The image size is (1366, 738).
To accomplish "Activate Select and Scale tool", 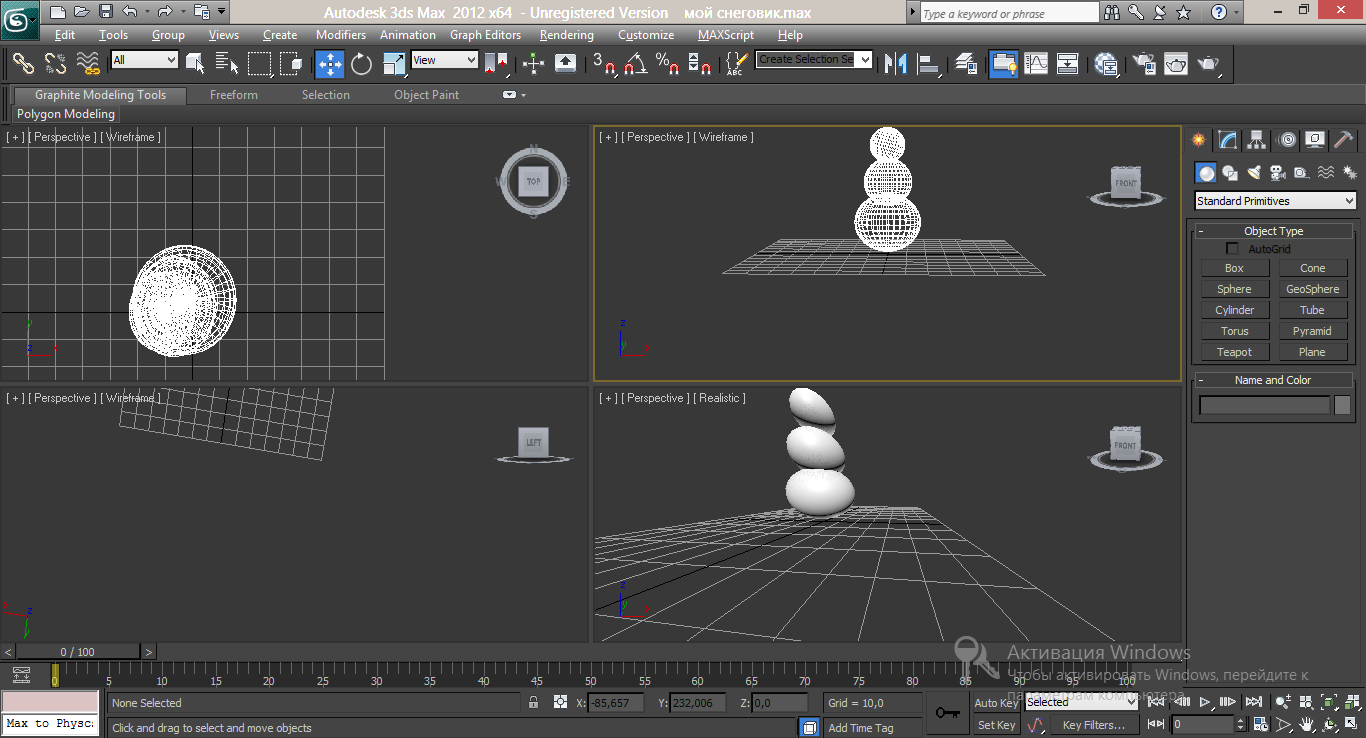I will (x=395, y=63).
